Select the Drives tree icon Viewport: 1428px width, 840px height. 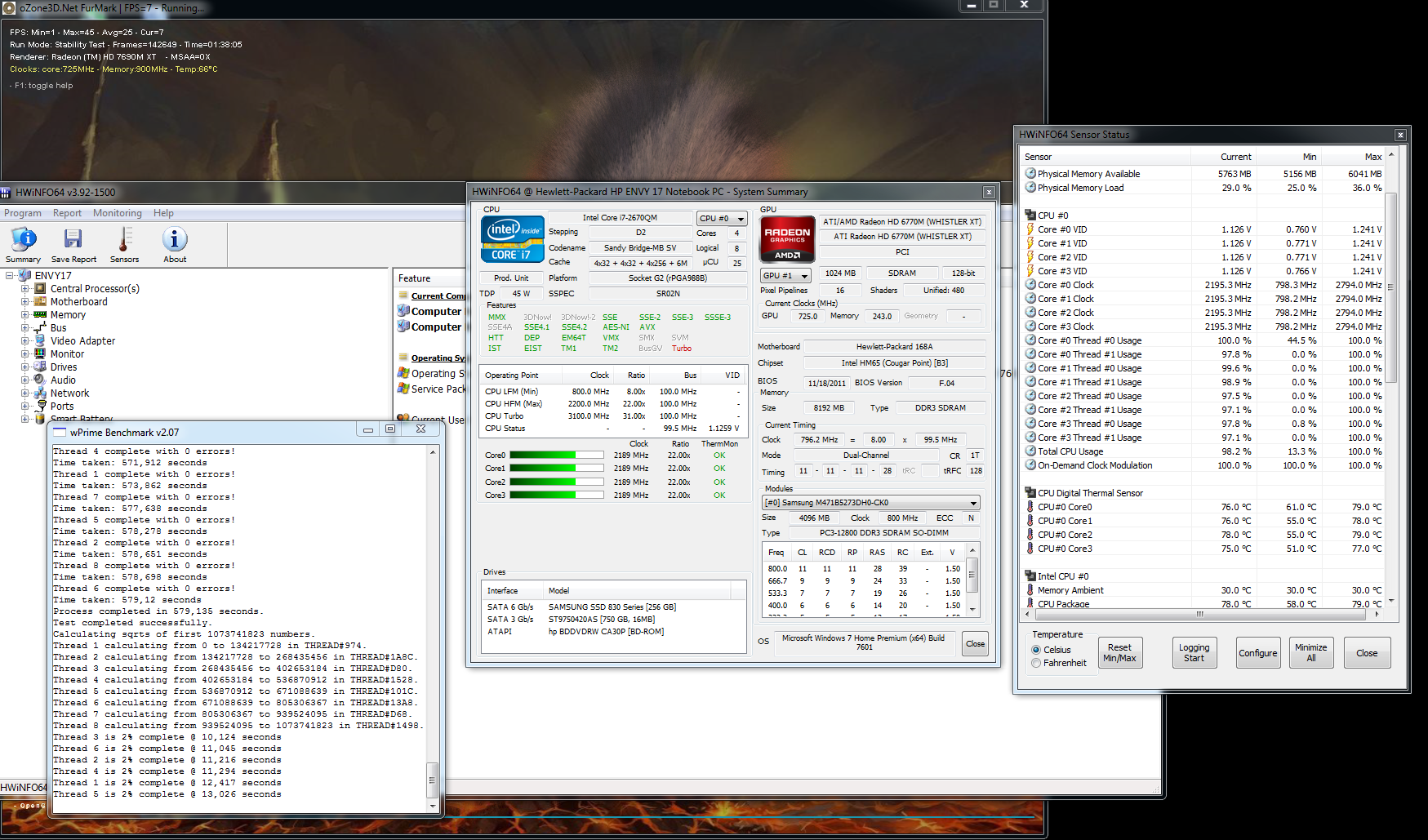coord(40,367)
